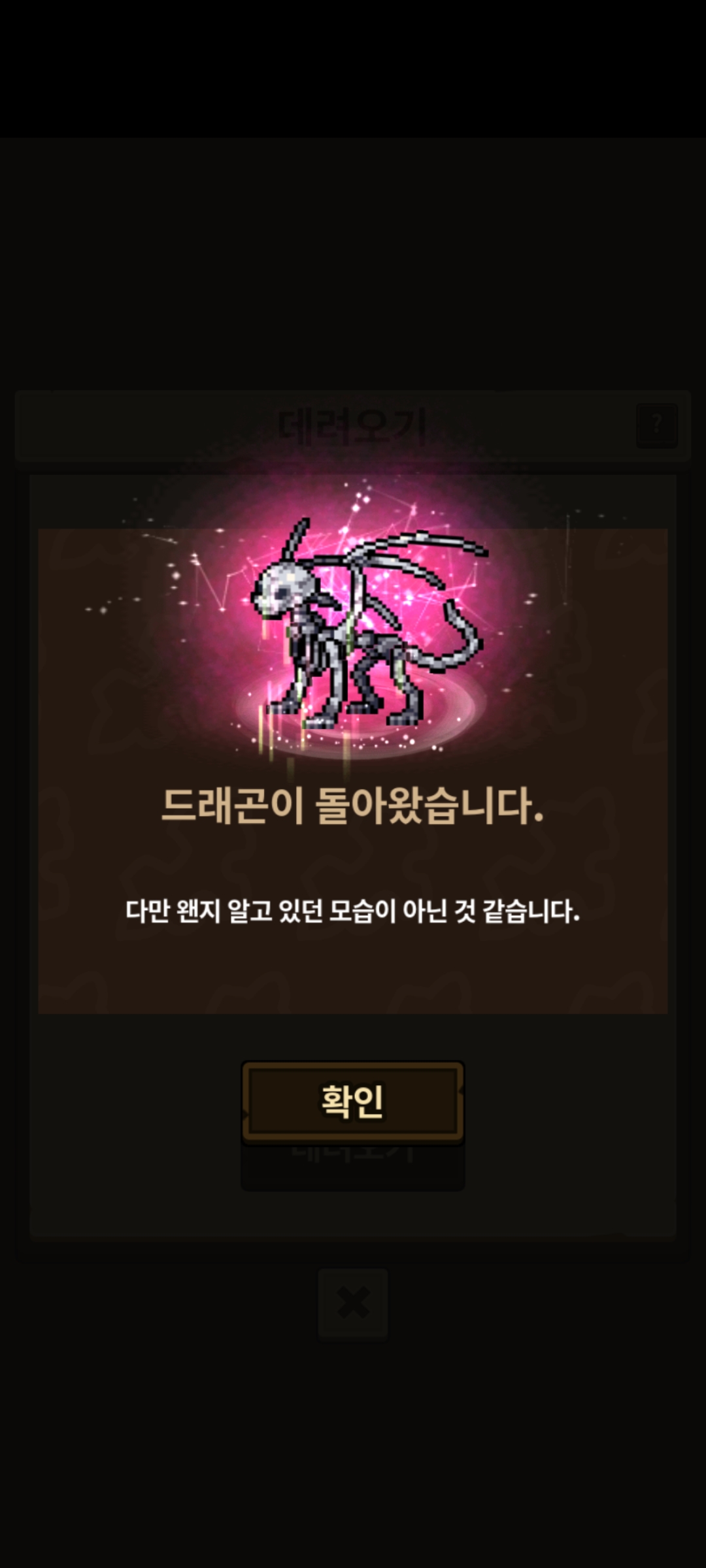Viewport: 706px width, 1568px height.
Task: Click the 다만 왠지 알고 있던 description line
Action: [x=353, y=911]
